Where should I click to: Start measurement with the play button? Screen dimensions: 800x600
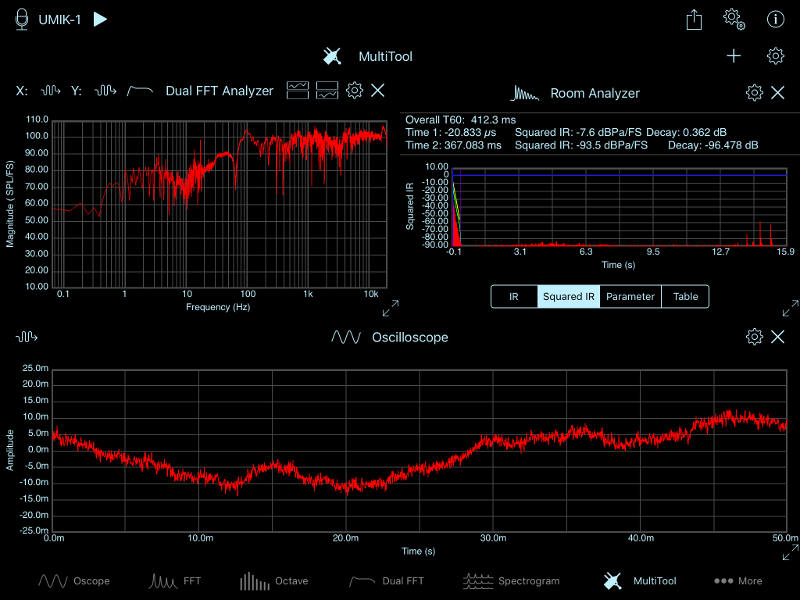(x=100, y=19)
